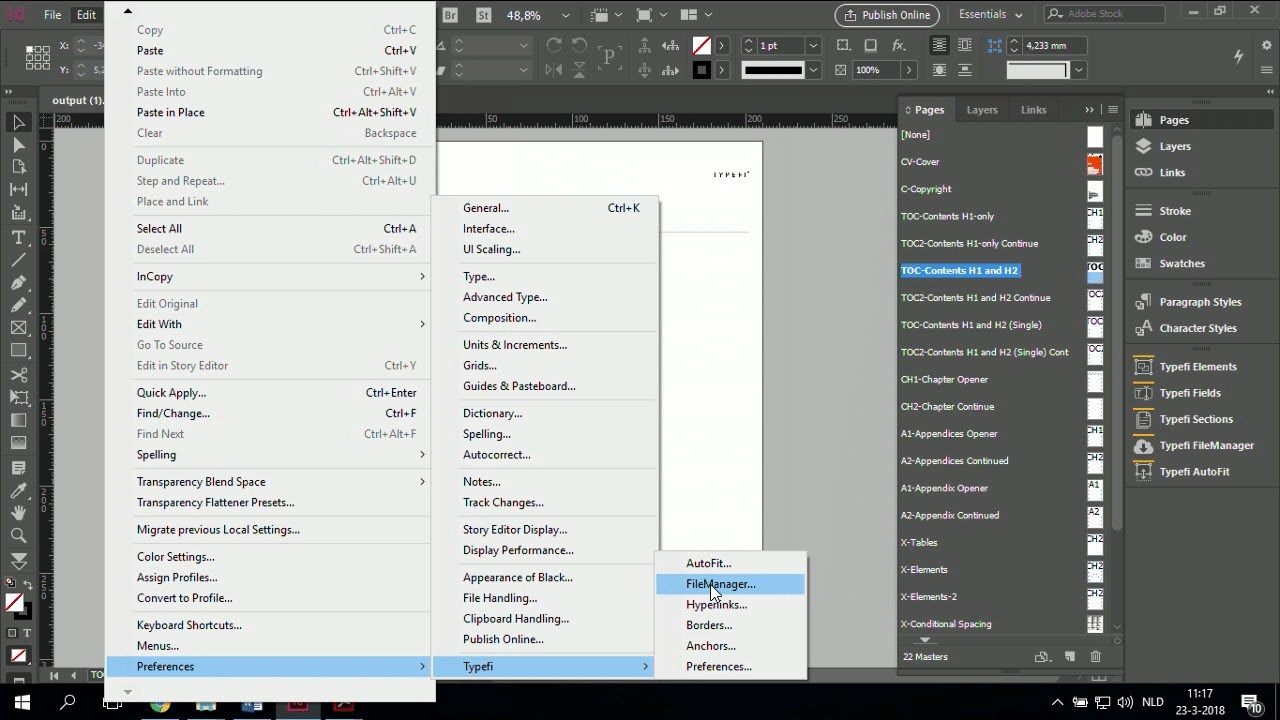Select the Eyedropper tool
Image resolution: width=1280 pixels, height=720 pixels.
pyautogui.click(x=19, y=490)
